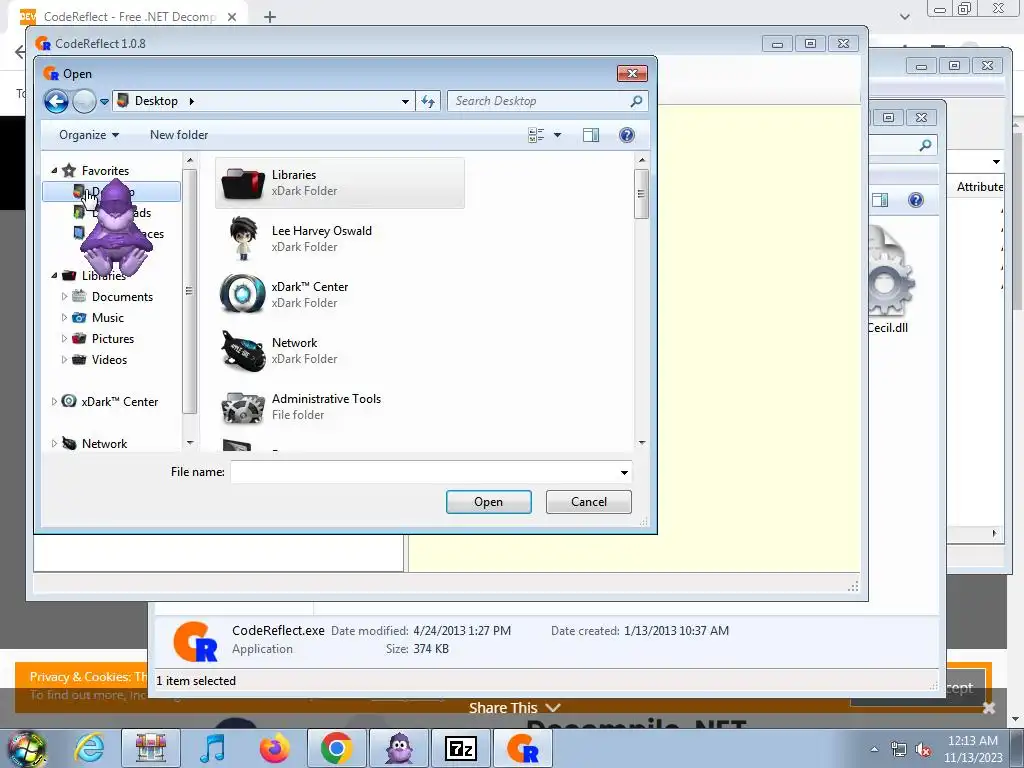The image size is (1024, 768).
Task: Click navigation pane scroll down arrow
Action: [189, 443]
